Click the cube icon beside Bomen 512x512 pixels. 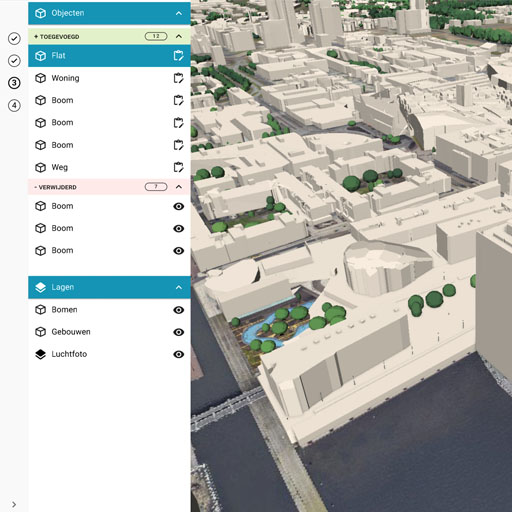[x=40, y=310]
